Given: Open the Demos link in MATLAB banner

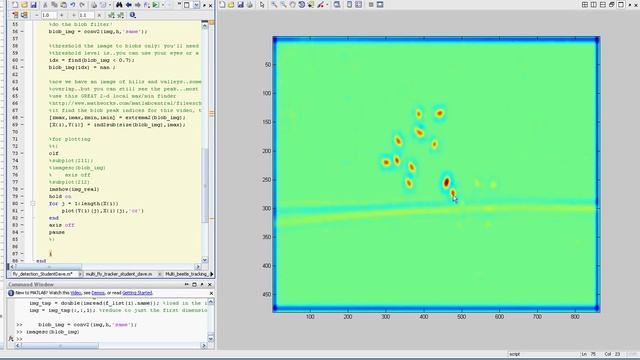Looking at the screenshot, I should click(98, 293).
